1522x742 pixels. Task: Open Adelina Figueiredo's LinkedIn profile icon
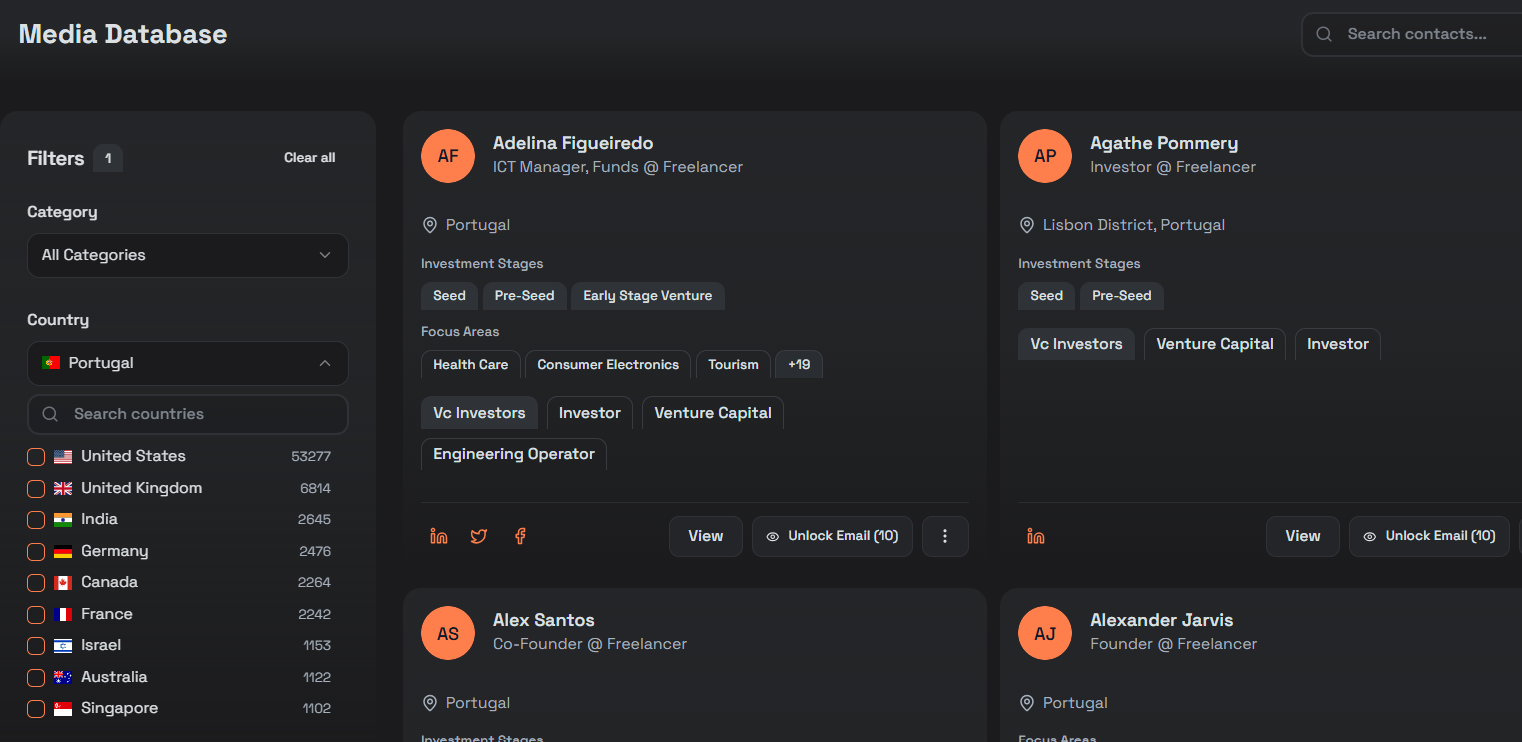pos(438,536)
